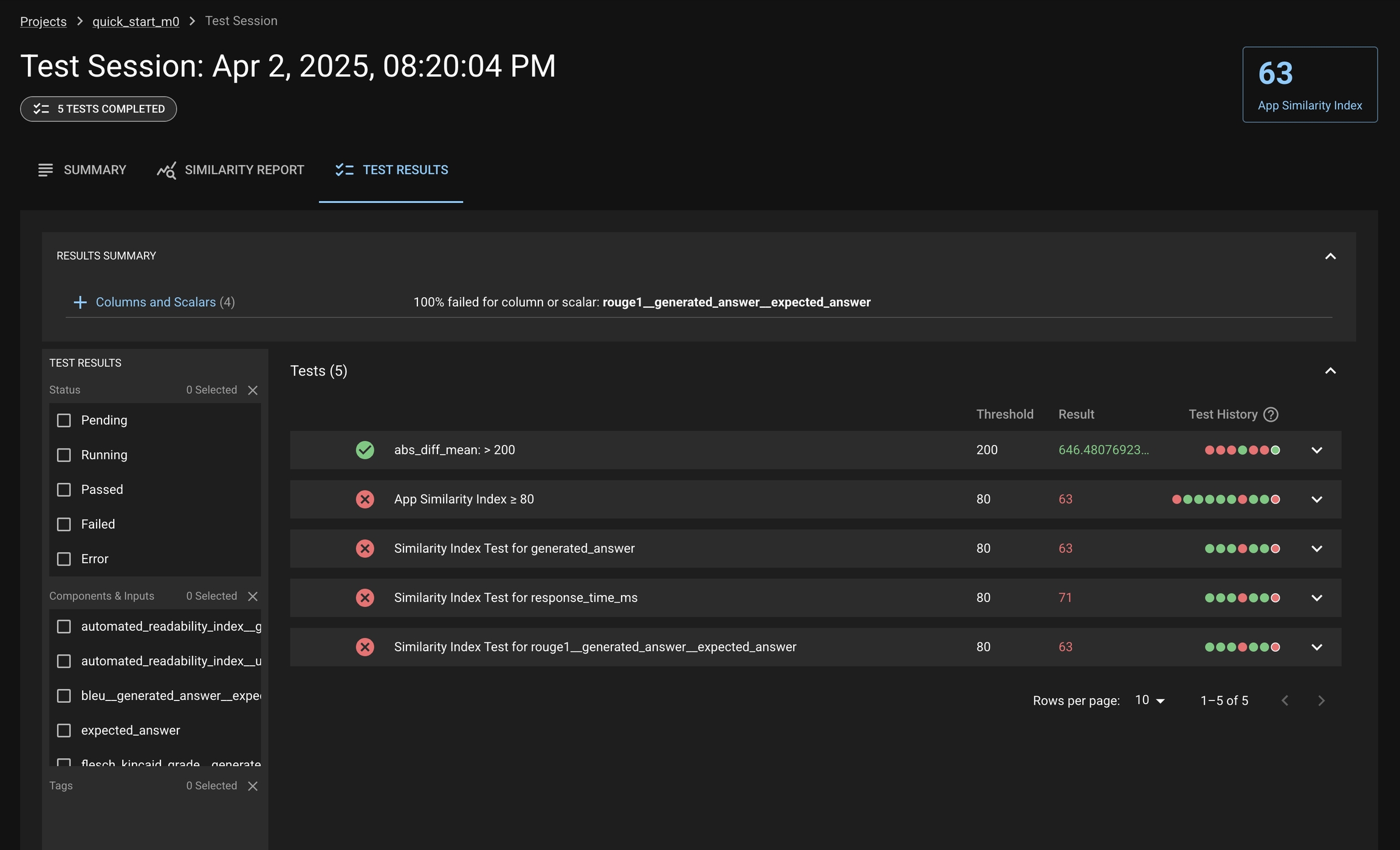
Task: Click the plus icon beside Columns and Scalars
Action: tap(80, 302)
